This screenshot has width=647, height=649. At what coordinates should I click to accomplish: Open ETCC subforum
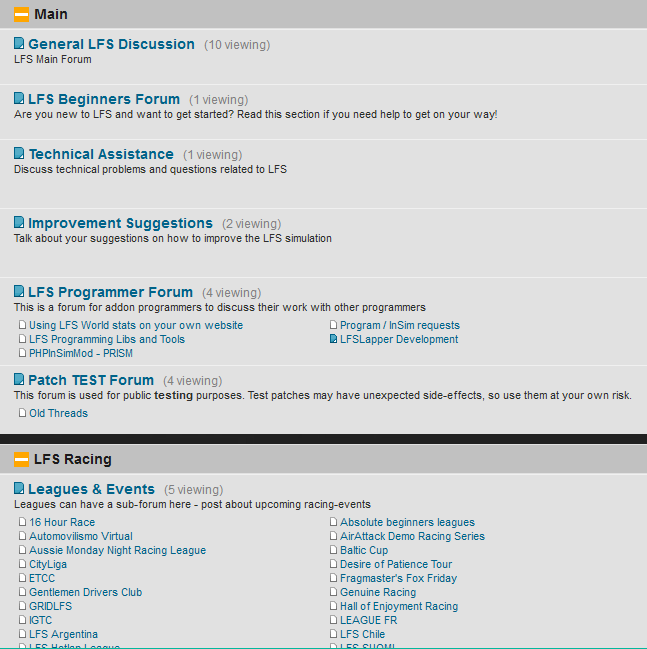click(42, 578)
